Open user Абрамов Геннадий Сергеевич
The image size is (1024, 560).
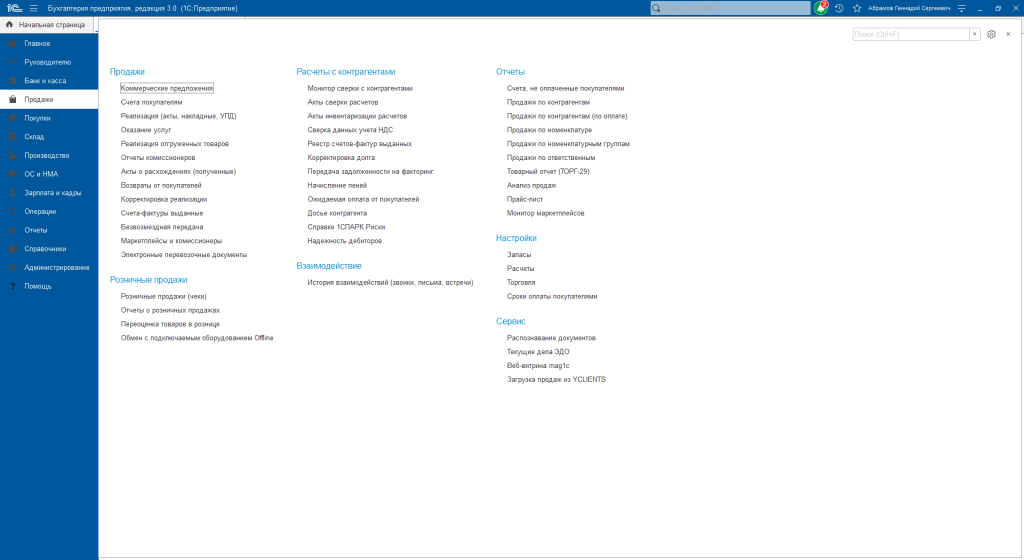point(908,8)
